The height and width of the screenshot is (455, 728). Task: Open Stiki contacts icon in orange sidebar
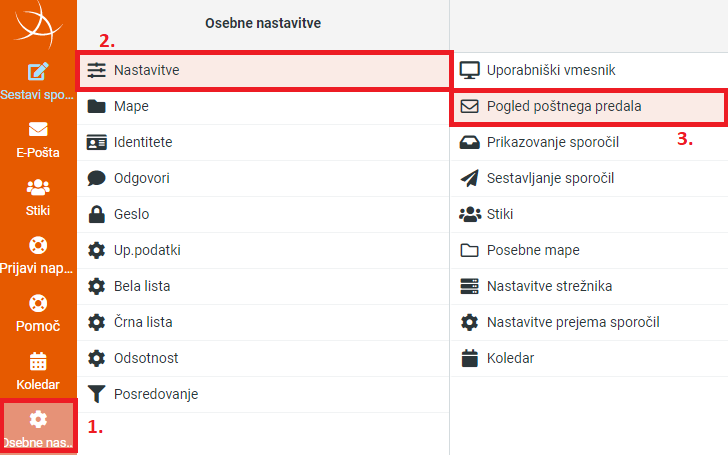38,187
